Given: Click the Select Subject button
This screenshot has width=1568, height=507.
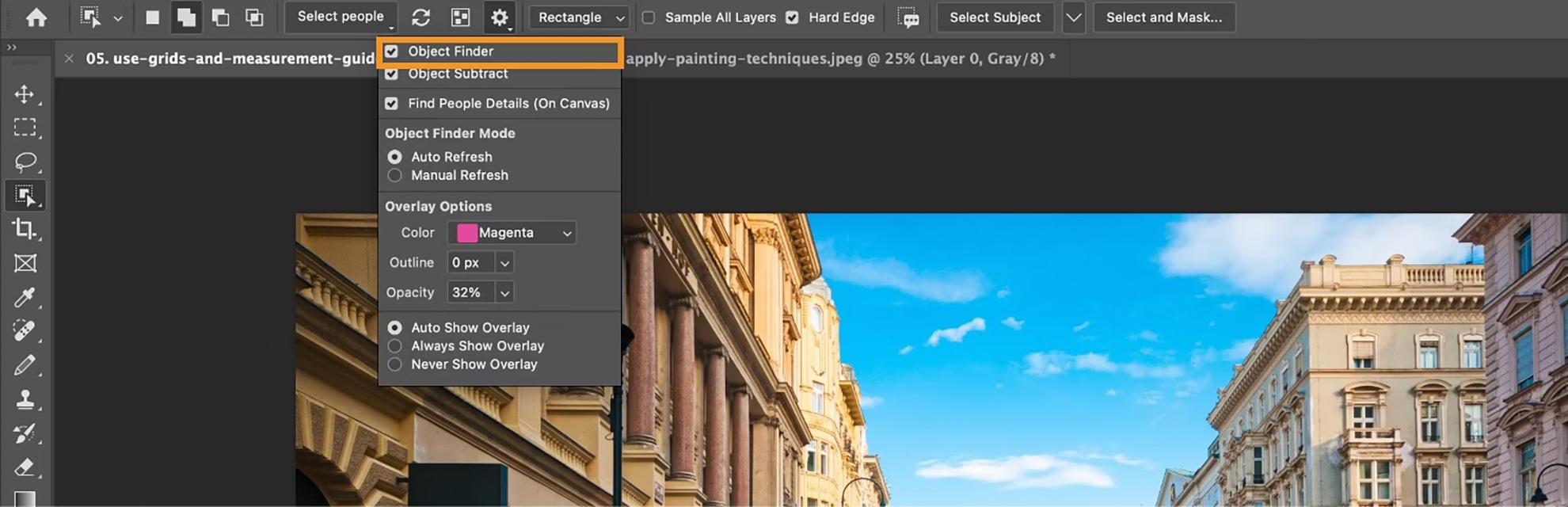Looking at the screenshot, I should 995,17.
